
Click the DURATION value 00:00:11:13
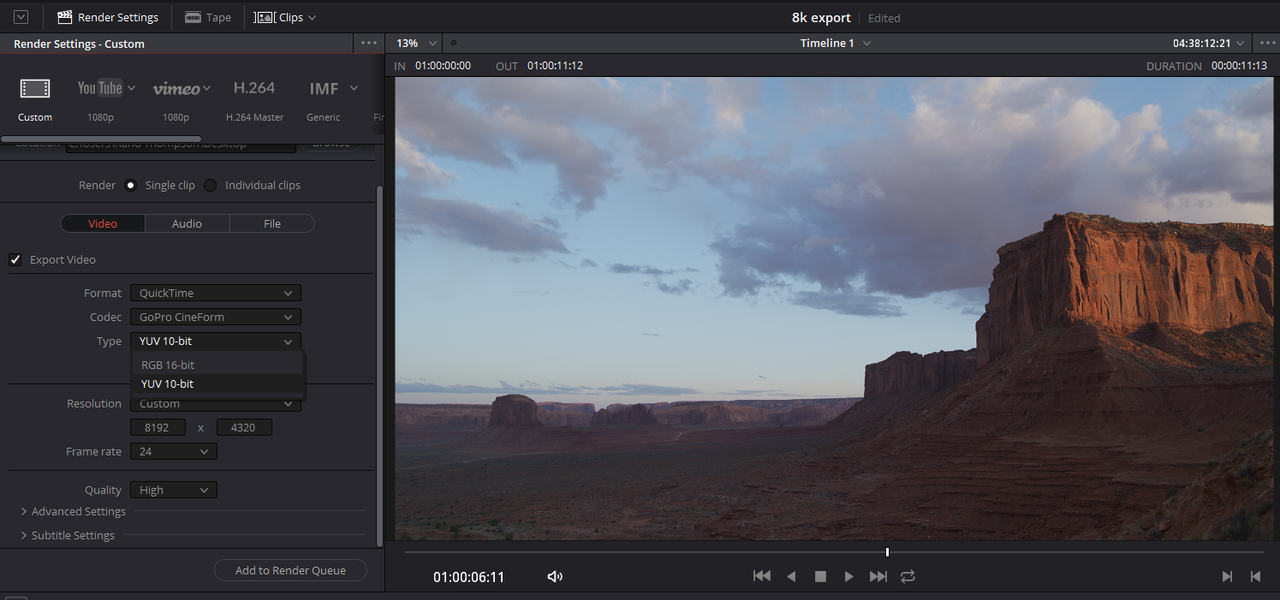tap(1239, 66)
